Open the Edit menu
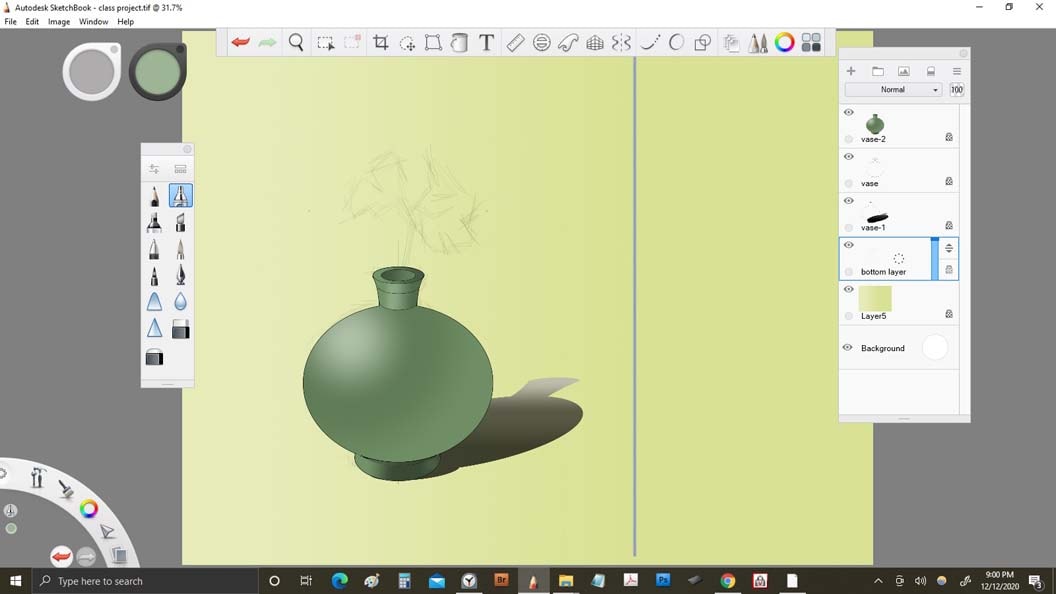The height and width of the screenshot is (594, 1056). pos(32,22)
